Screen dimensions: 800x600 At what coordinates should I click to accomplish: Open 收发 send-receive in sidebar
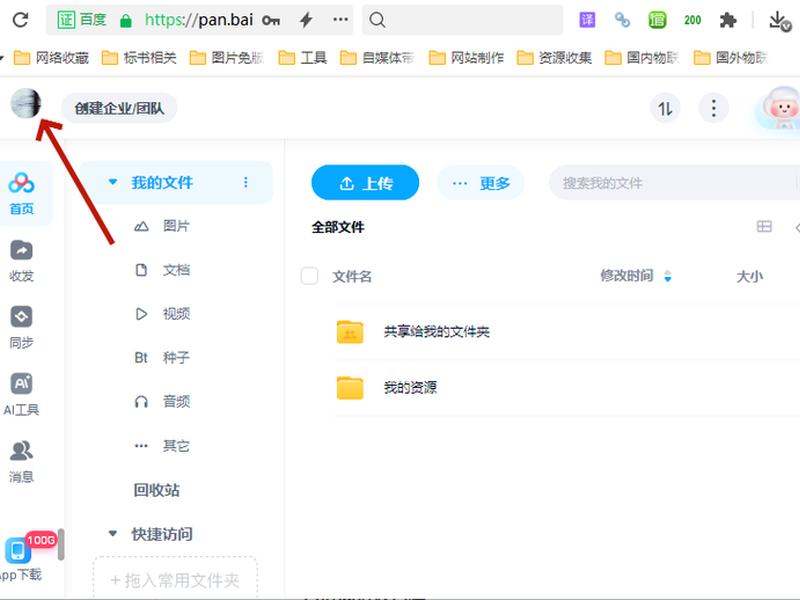[21, 261]
